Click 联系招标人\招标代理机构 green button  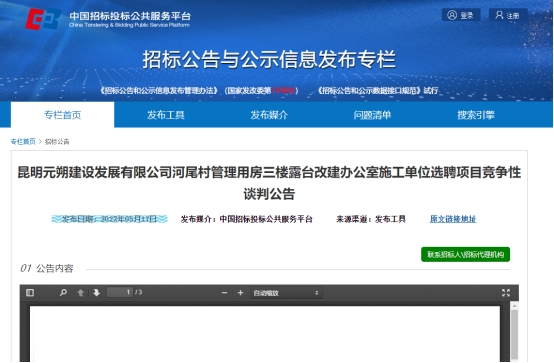click(465, 254)
